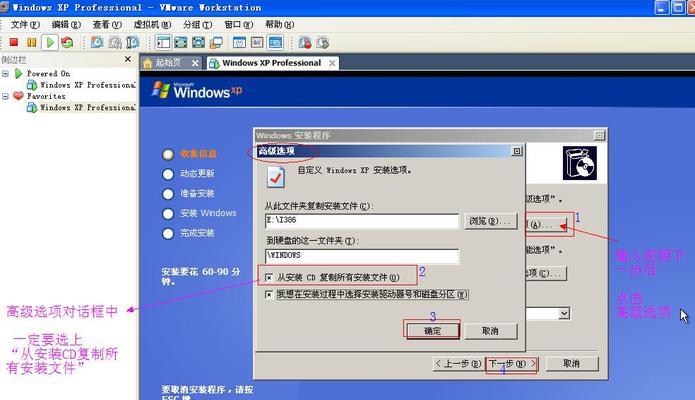This screenshot has height=400, width=695.
Task: Select Windows XP Professional under Powered On
Action: coord(88,85)
